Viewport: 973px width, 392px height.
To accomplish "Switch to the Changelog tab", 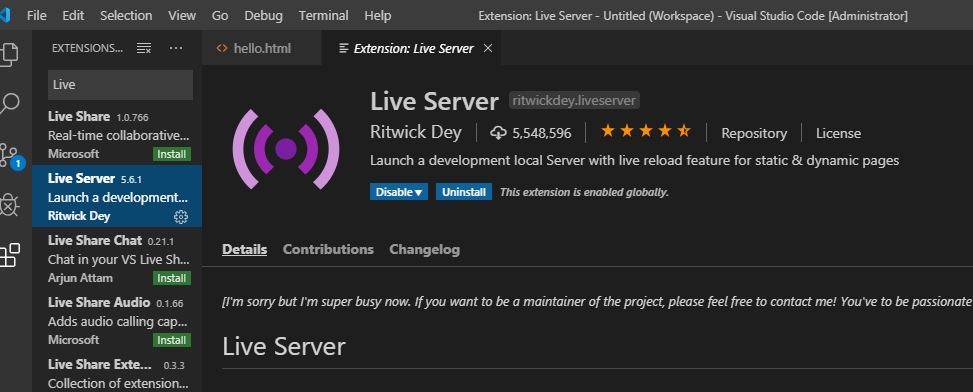I will point(424,249).
